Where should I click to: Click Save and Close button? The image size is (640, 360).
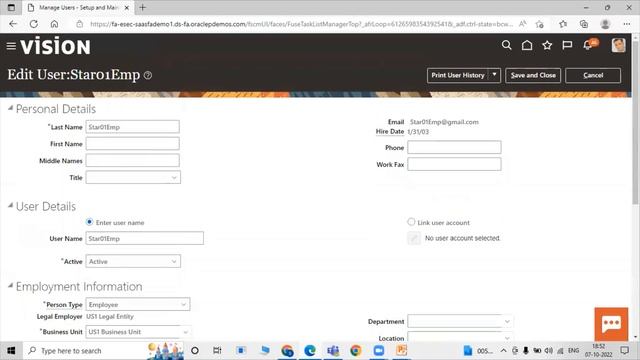pyautogui.click(x=533, y=75)
